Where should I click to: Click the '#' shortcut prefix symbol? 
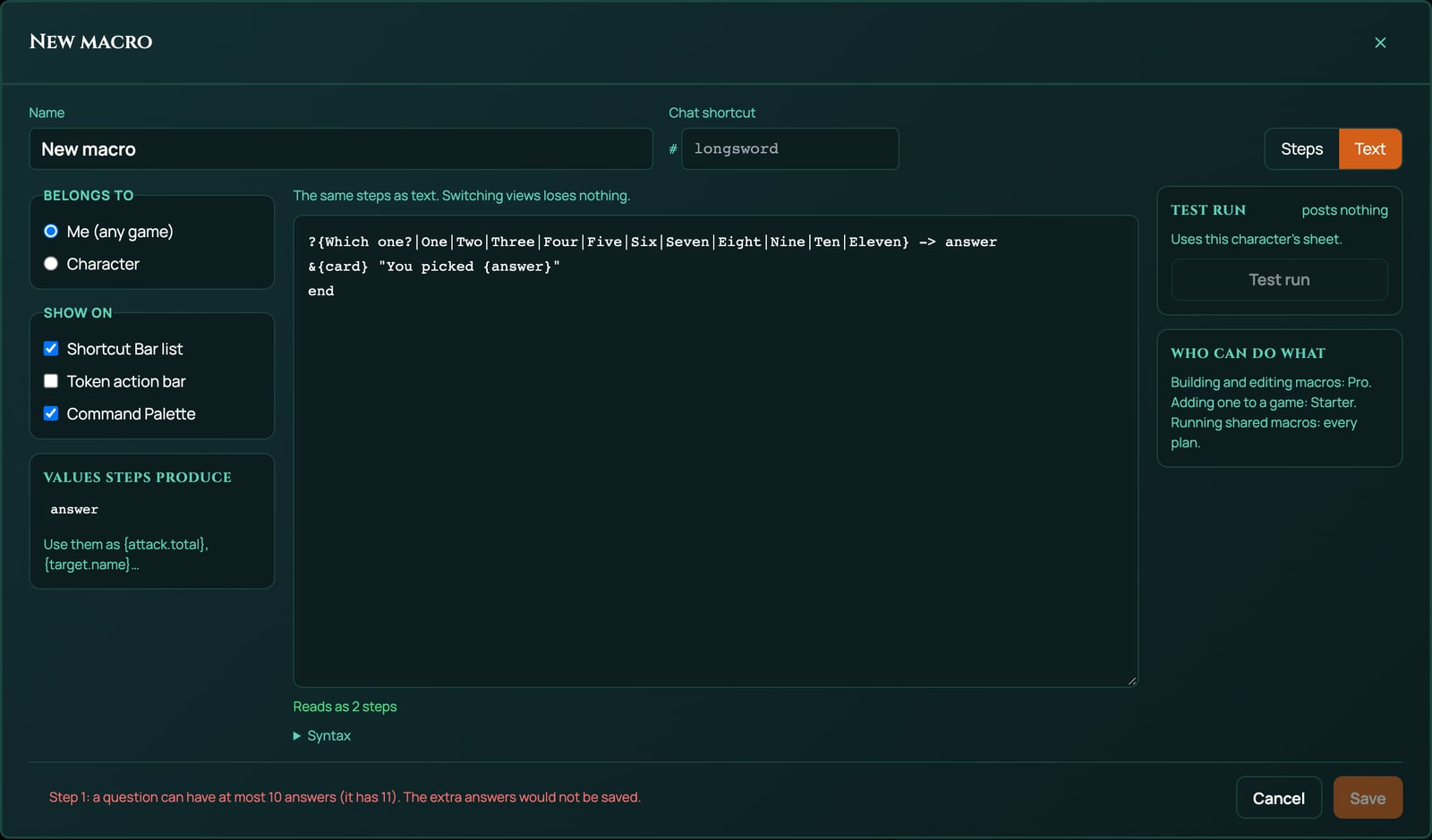673,149
